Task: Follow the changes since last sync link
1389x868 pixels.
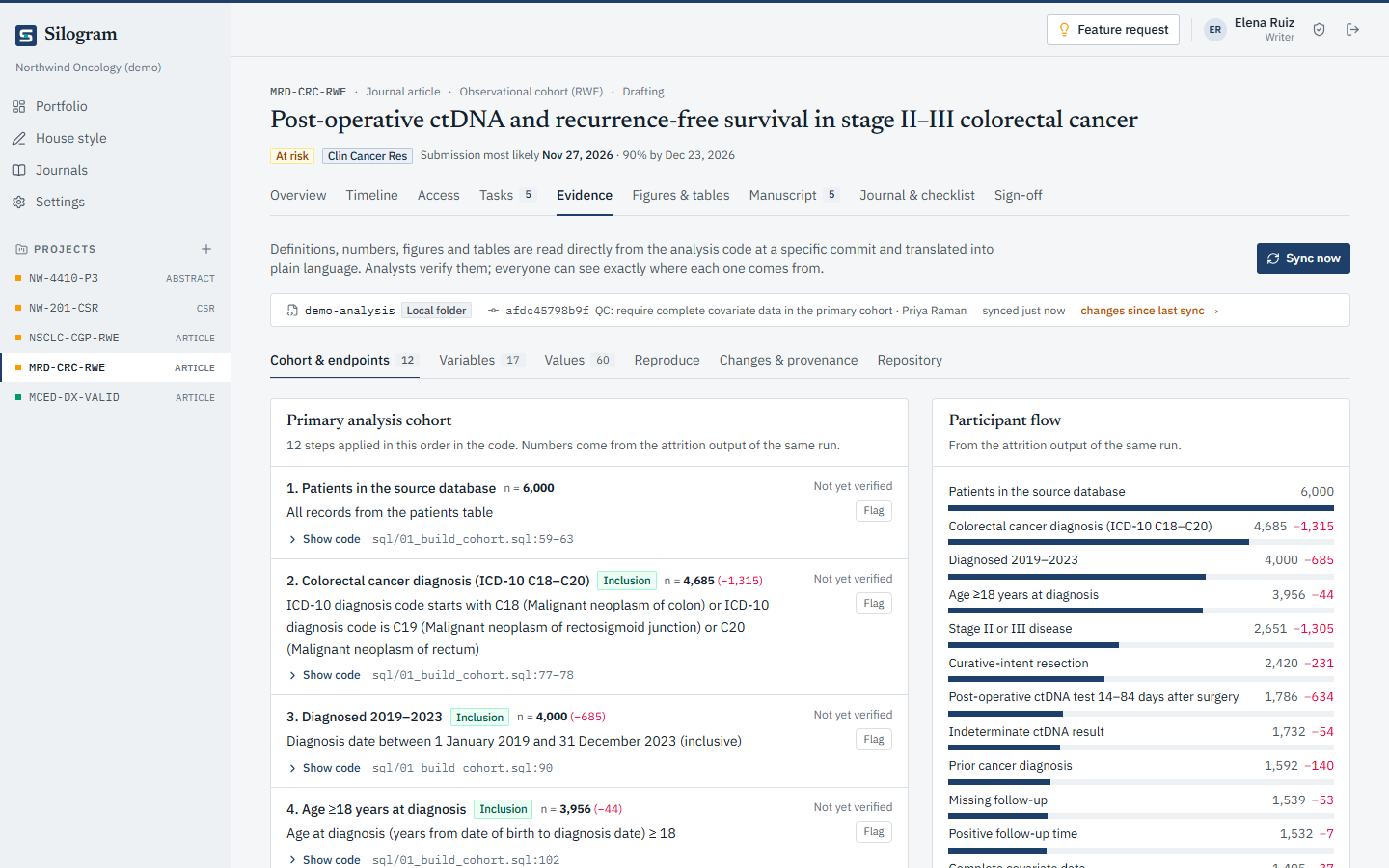Action: point(1150,311)
